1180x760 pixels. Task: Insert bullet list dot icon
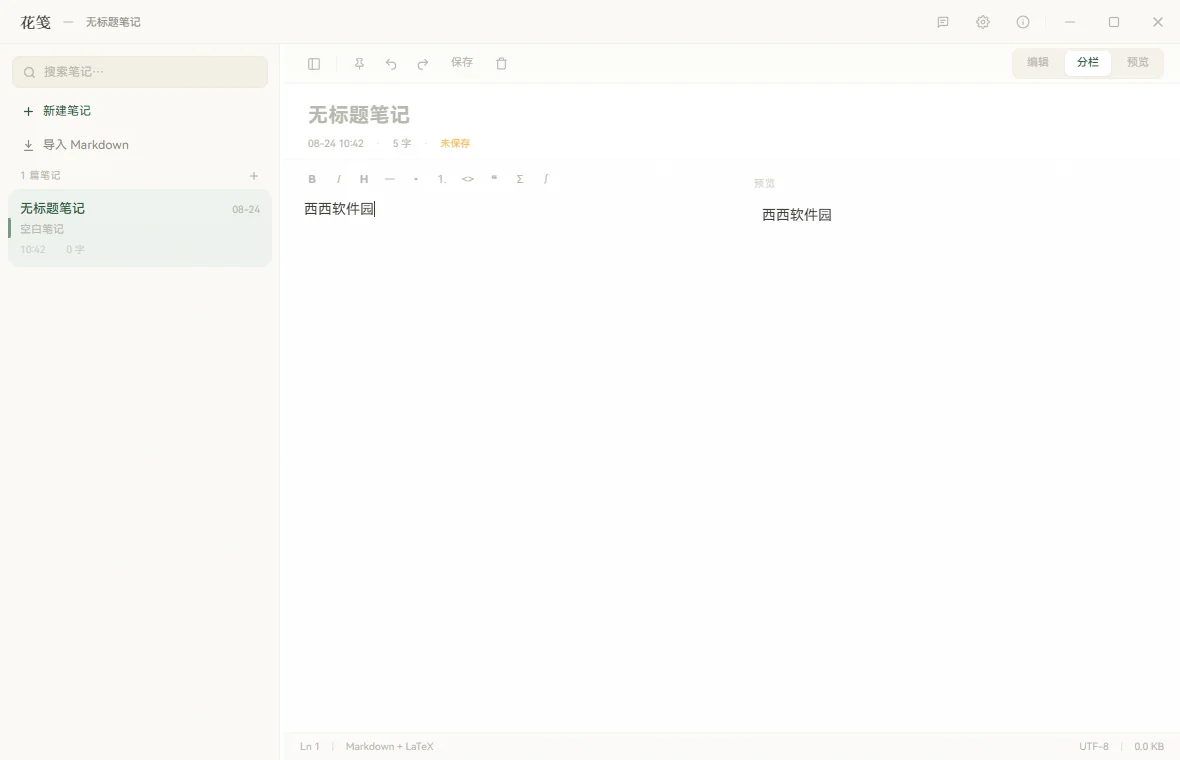point(415,179)
